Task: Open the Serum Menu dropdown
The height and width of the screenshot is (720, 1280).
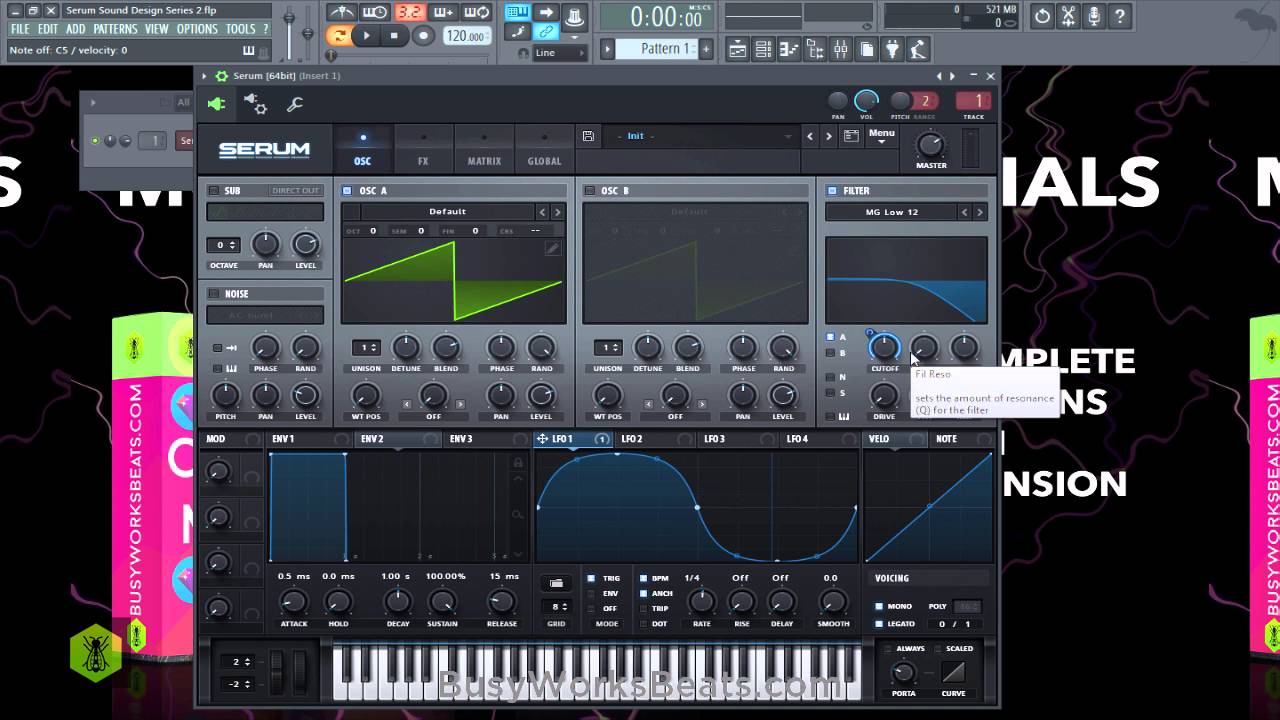Action: pos(881,136)
